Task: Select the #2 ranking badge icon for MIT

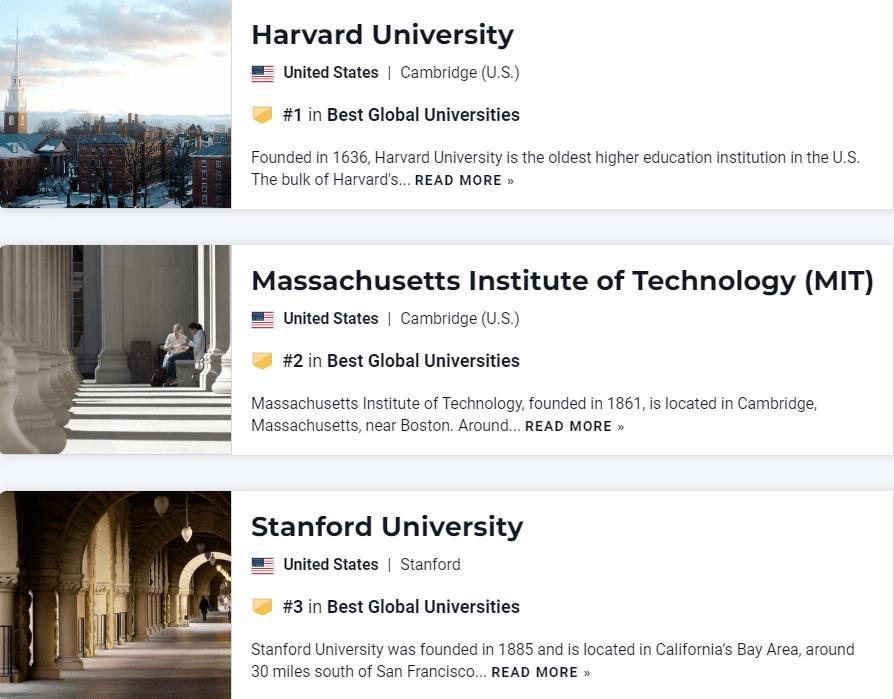Action: [263, 360]
